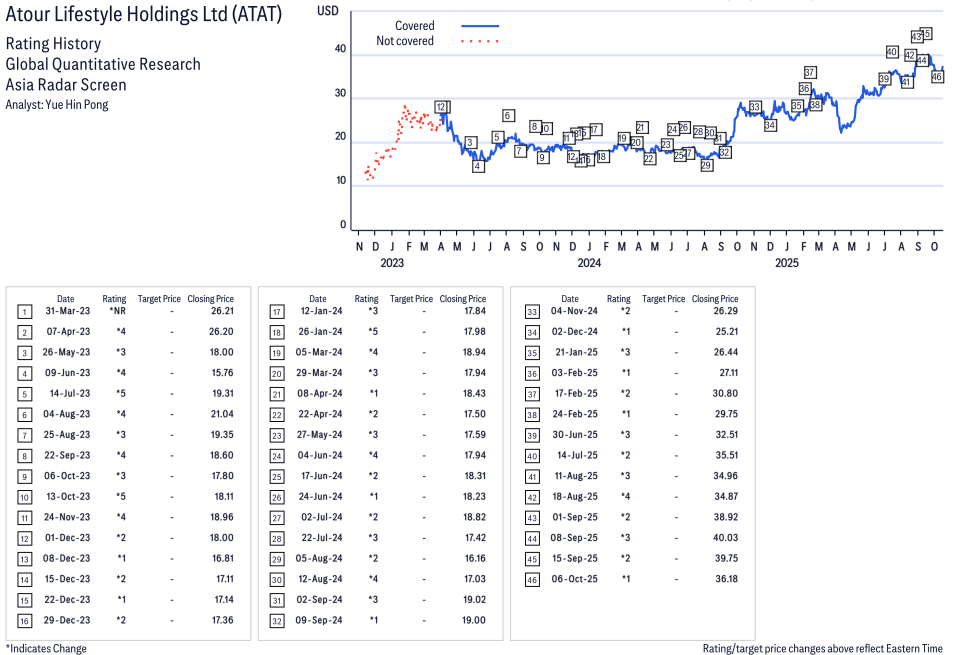This screenshot has width=954, height=655.
Task: Click the red dotted Not covered legend swatch
Action: [480, 41]
